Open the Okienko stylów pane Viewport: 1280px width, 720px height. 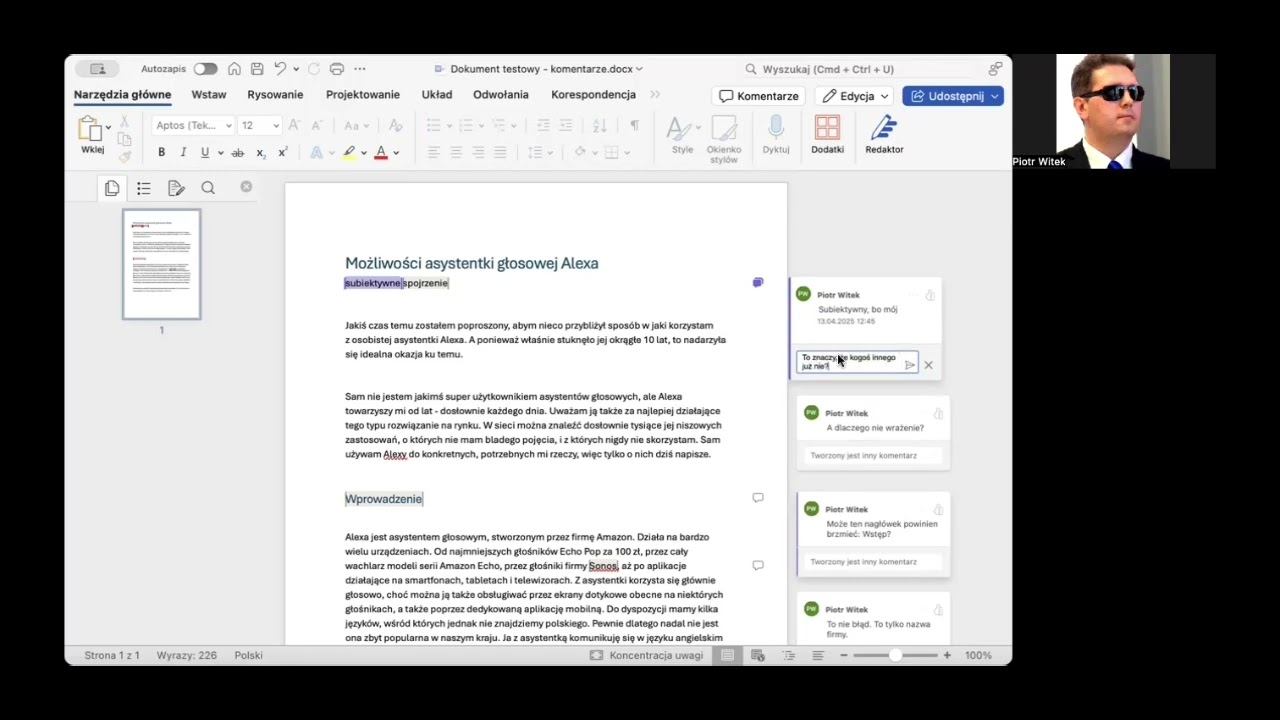(x=724, y=139)
